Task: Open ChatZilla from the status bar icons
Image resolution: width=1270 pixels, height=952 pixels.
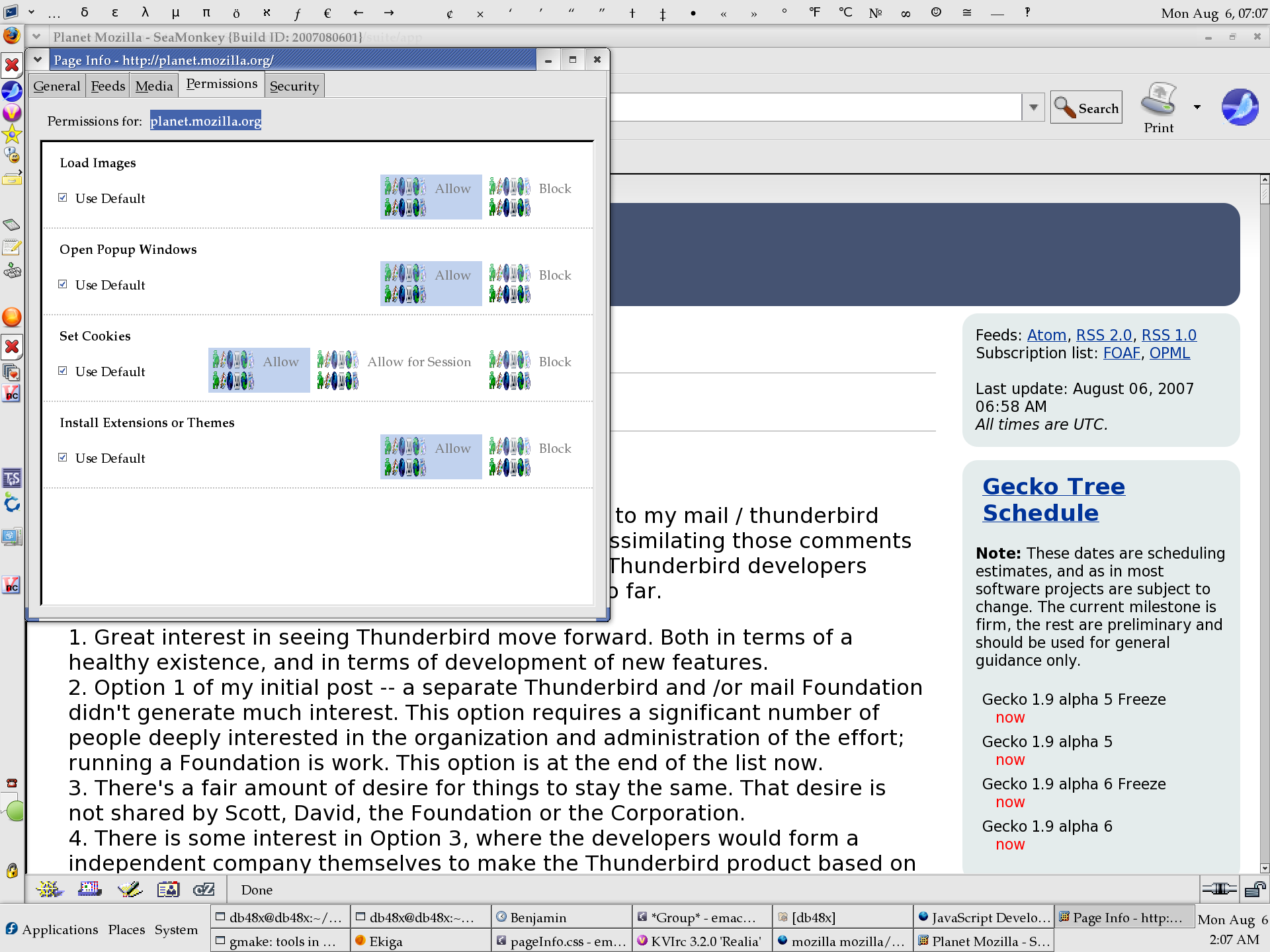Action: tap(204, 890)
